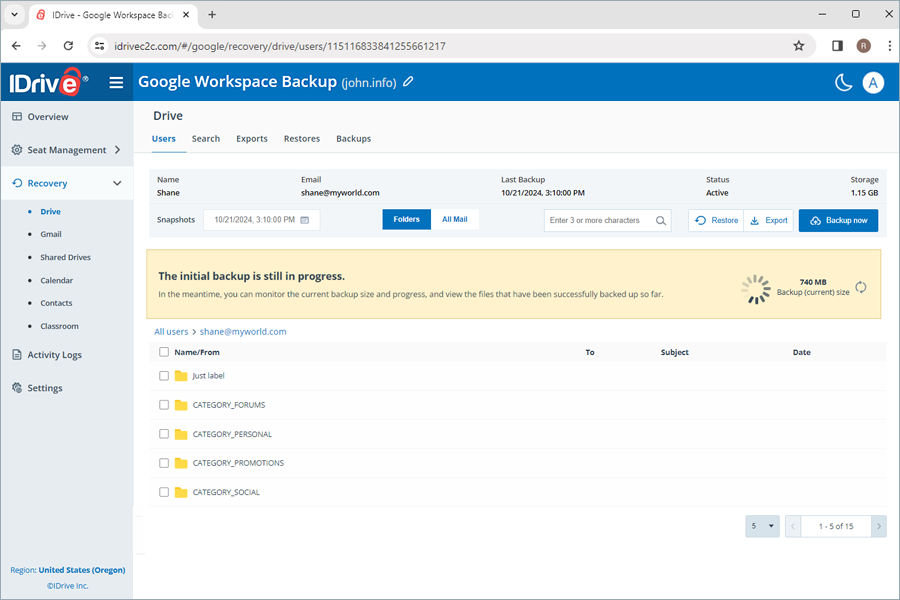
Task: Click the All users breadcrumb link
Action: [x=171, y=331]
